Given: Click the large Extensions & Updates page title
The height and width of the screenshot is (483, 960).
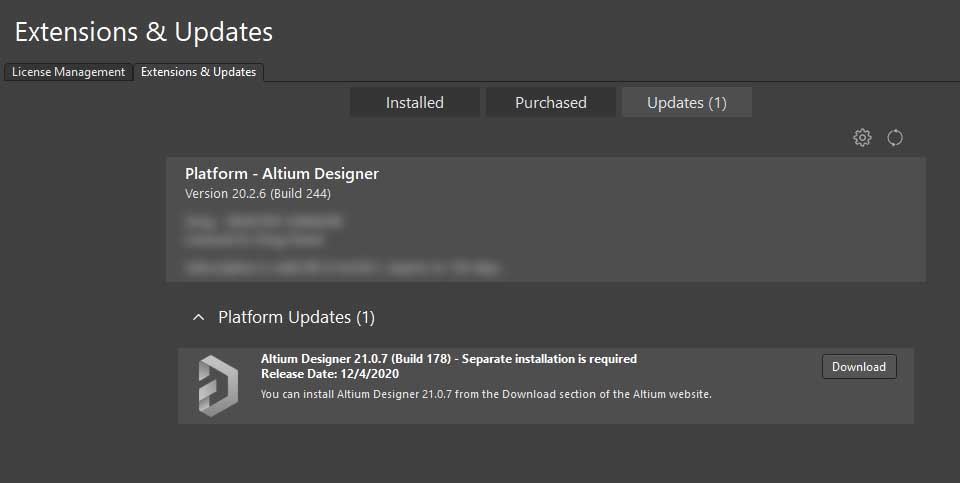Looking at the screenshot, I should pyautogui.click(x=144, y=32).
